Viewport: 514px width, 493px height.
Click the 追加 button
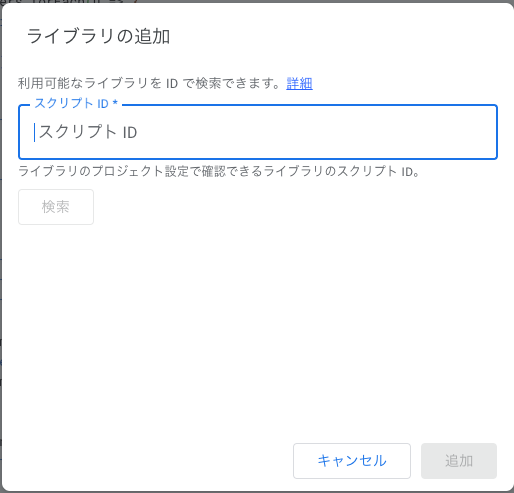(459, 461)
